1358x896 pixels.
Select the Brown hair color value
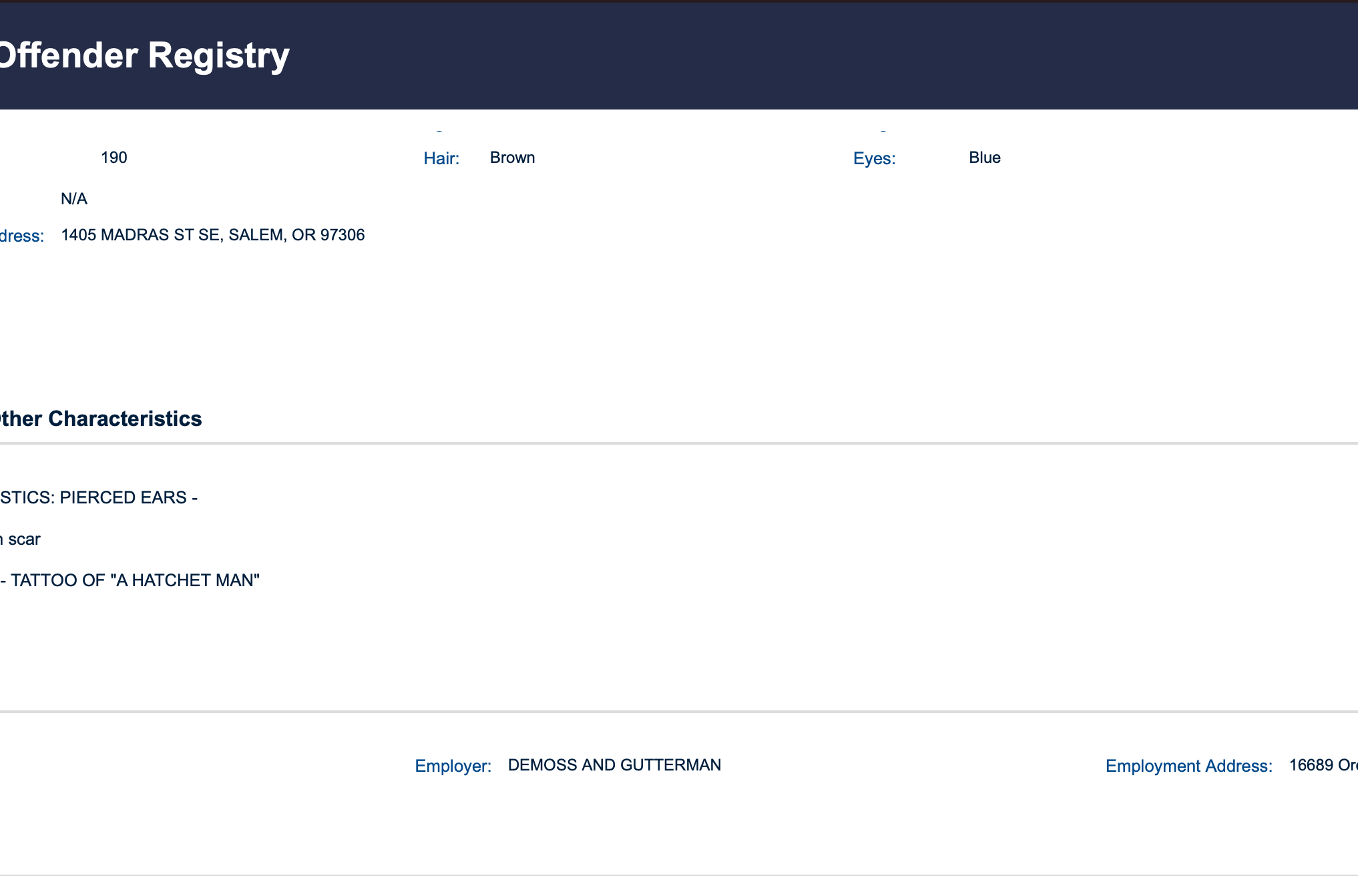tap(512, 158)
